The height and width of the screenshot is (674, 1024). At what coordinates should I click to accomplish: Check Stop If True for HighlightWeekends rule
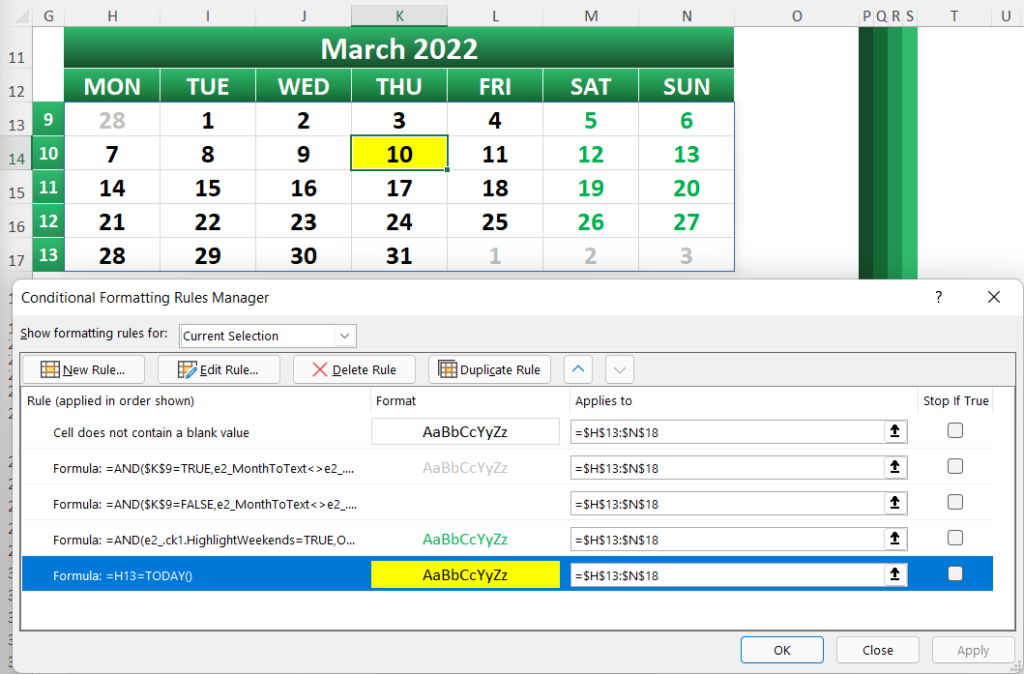pos(955,538)
